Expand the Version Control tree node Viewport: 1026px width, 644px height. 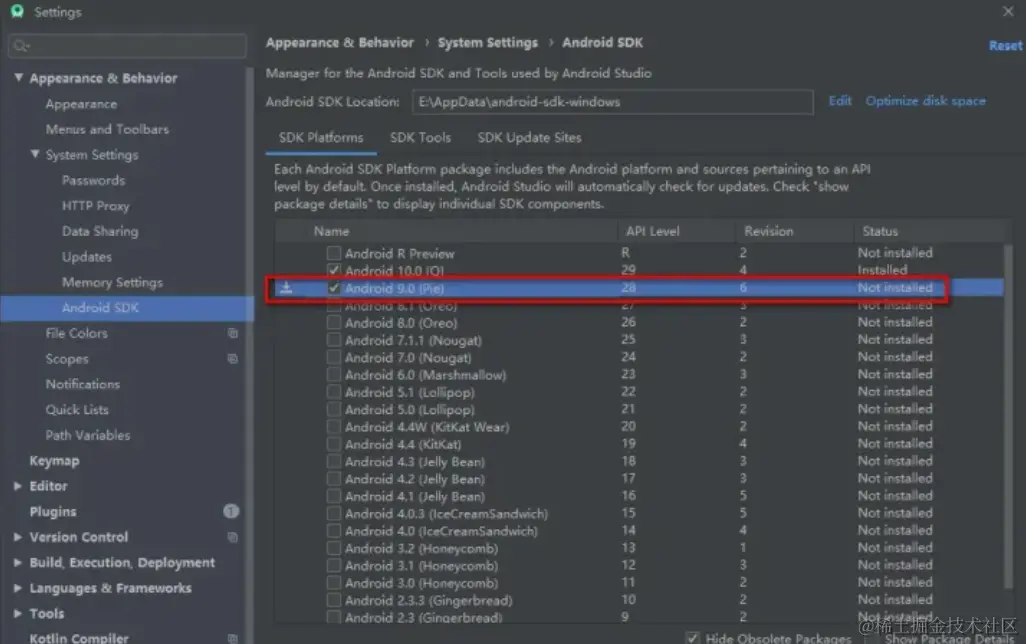coord(18,537)
